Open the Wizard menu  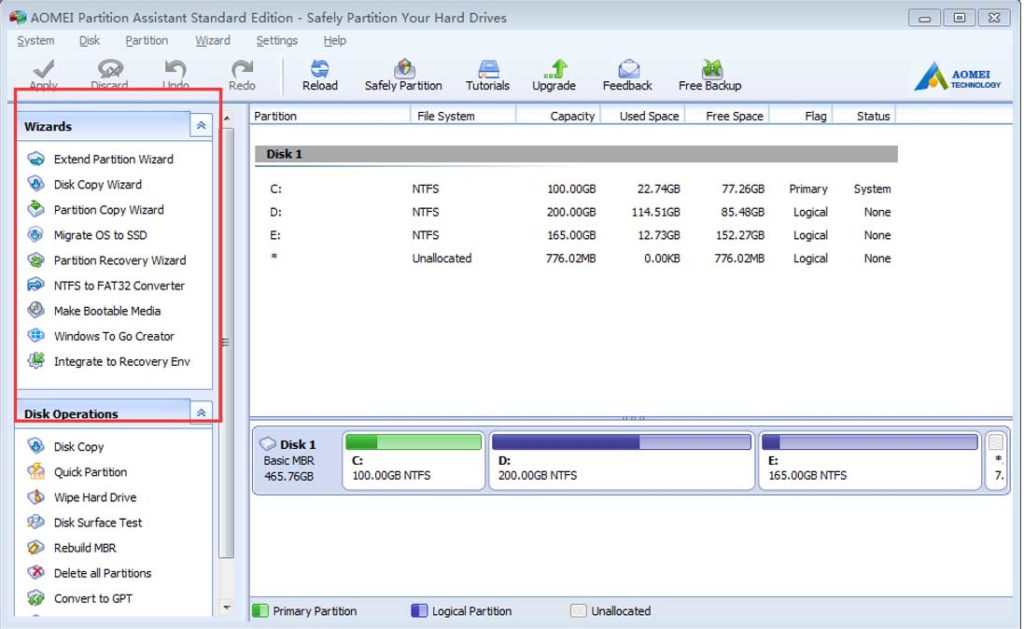click(x=213, y=40)
